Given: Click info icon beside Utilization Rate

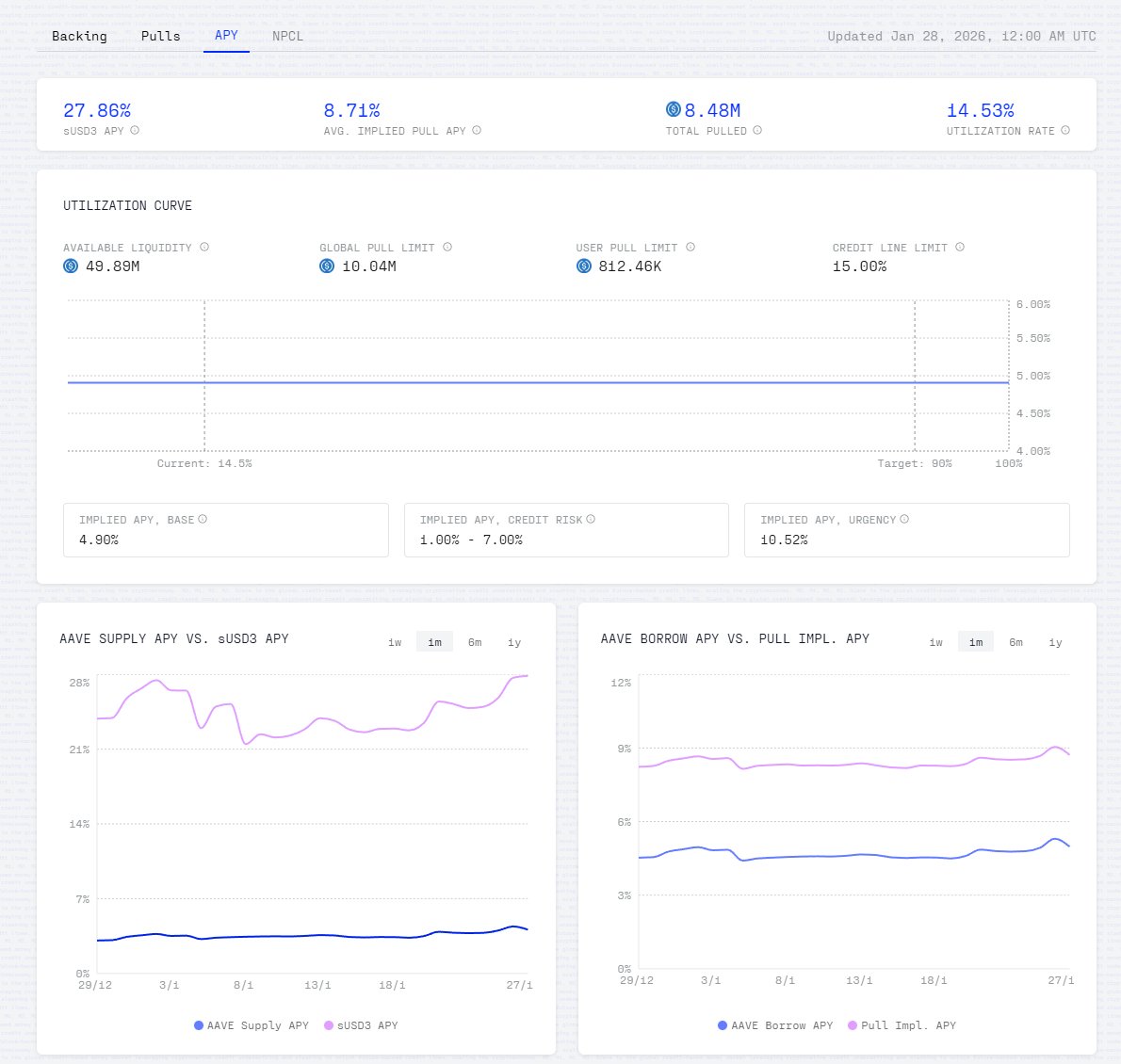Looking at the screenshot, I should pos(1065,131).
